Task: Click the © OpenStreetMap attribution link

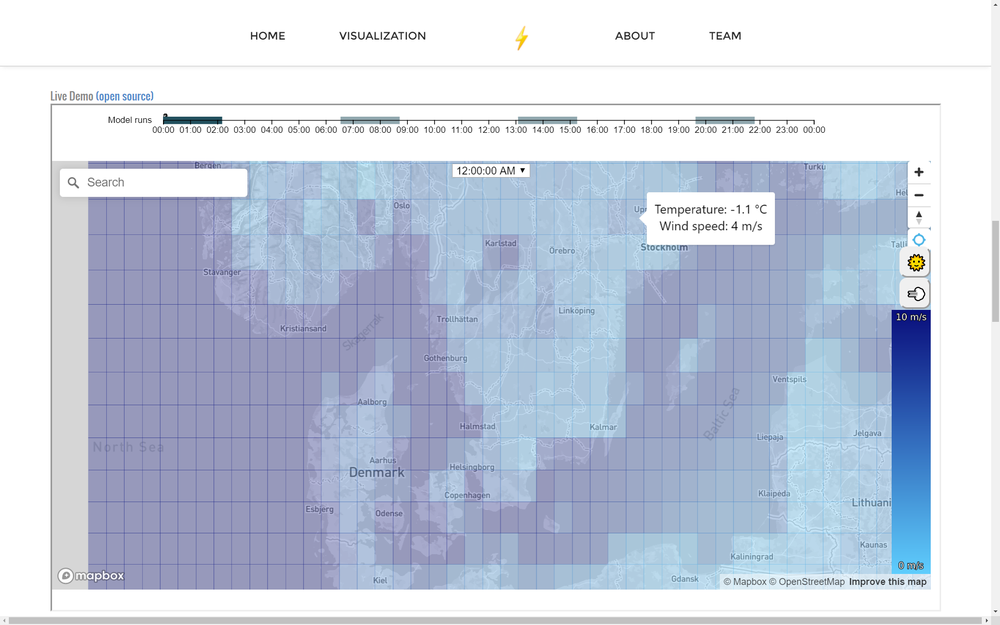Action: click(807, 582)
